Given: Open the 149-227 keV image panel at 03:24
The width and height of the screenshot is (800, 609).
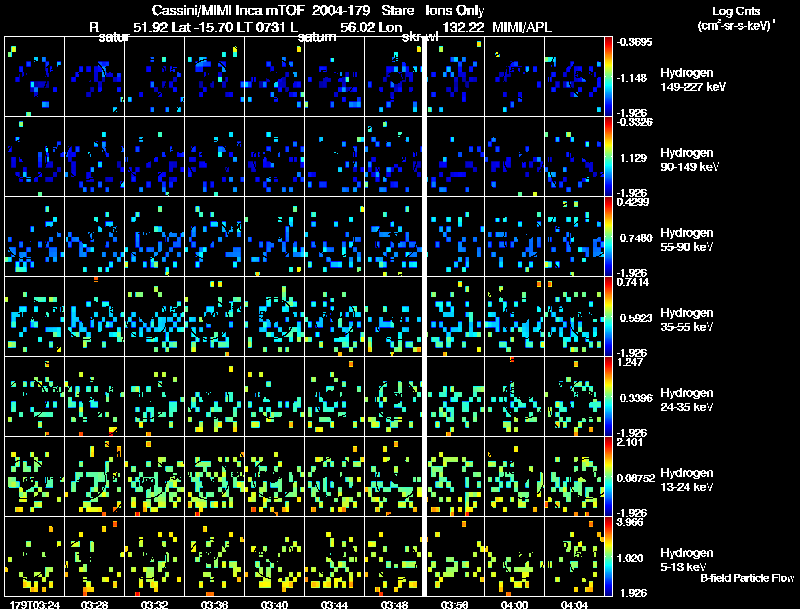Looking at the screenshot, I should click(35, 77).
